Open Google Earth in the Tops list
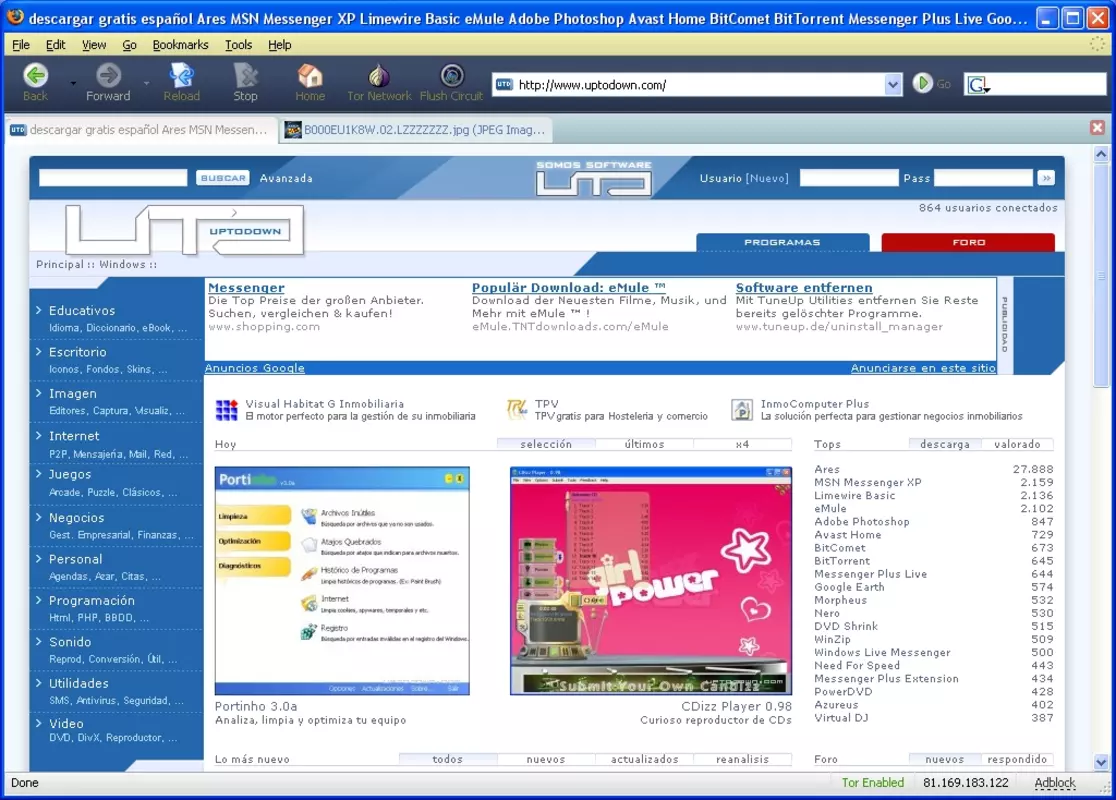The height and width of the screenshot is (800, 1116). (x=849, y=587)
